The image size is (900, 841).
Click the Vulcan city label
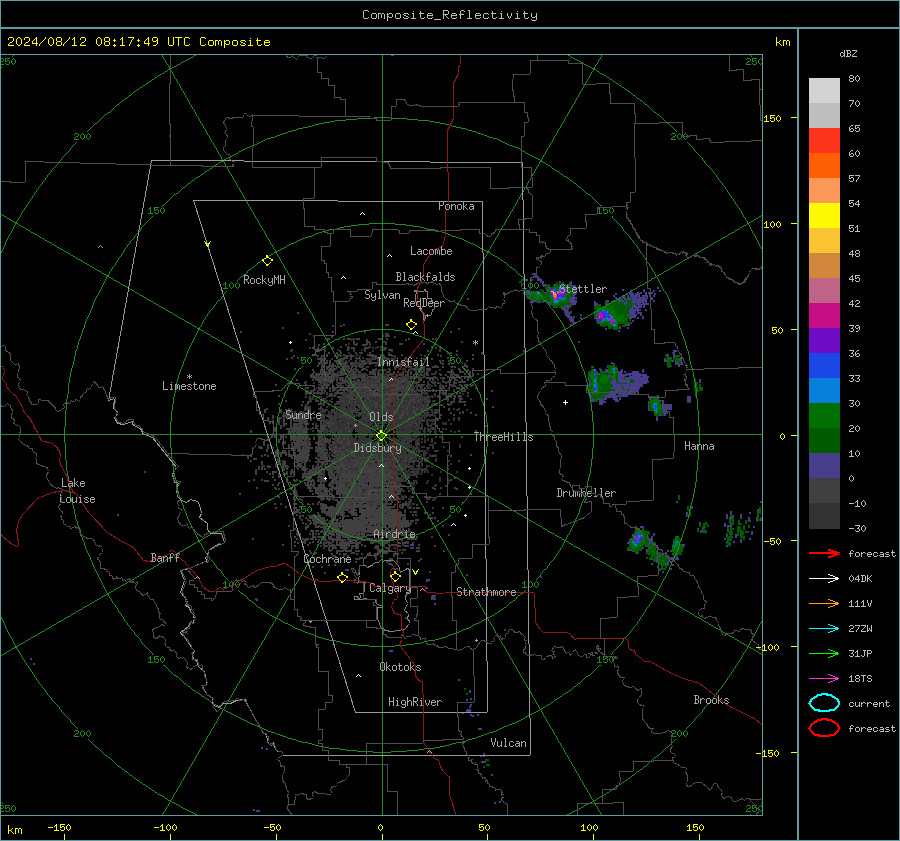pyautogui.click(x=509, y=743)
